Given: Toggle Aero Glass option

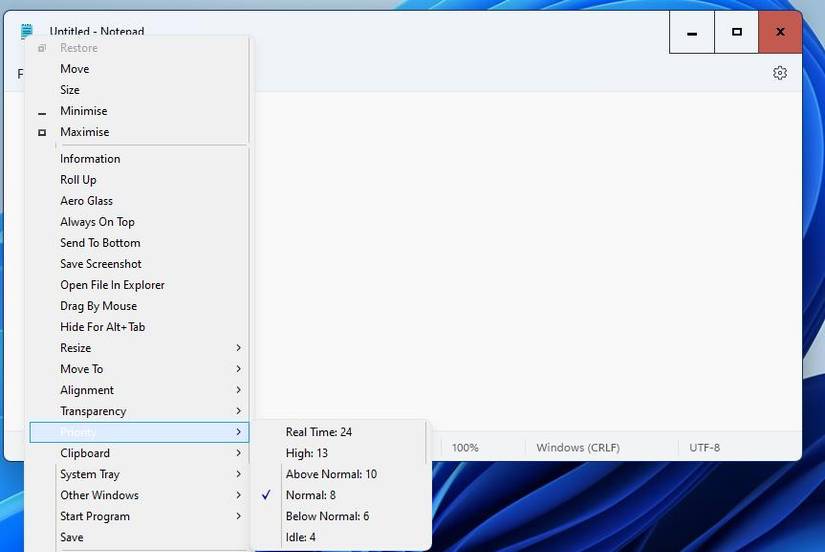Looking at the screenshot, I should pyautogui.click(x=139, y=201).
